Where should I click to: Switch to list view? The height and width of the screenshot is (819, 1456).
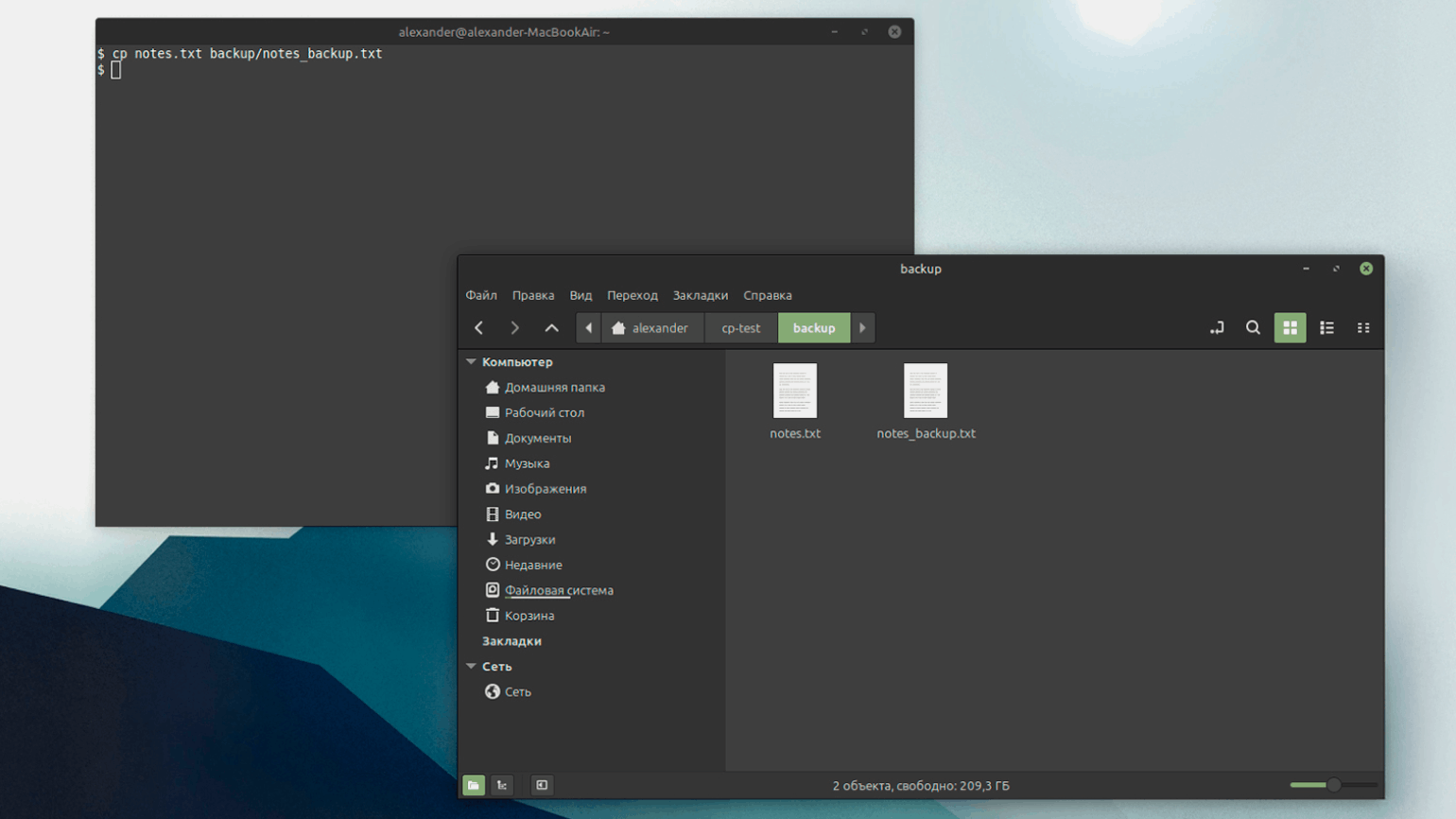(1326, 328)
